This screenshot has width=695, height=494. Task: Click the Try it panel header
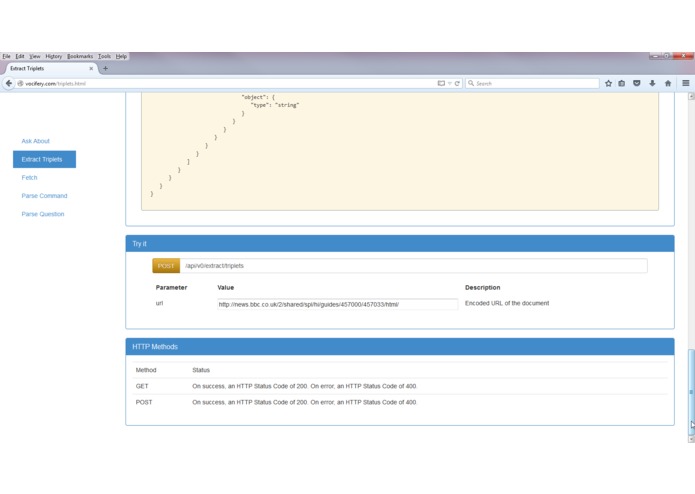tap(400, 244)
